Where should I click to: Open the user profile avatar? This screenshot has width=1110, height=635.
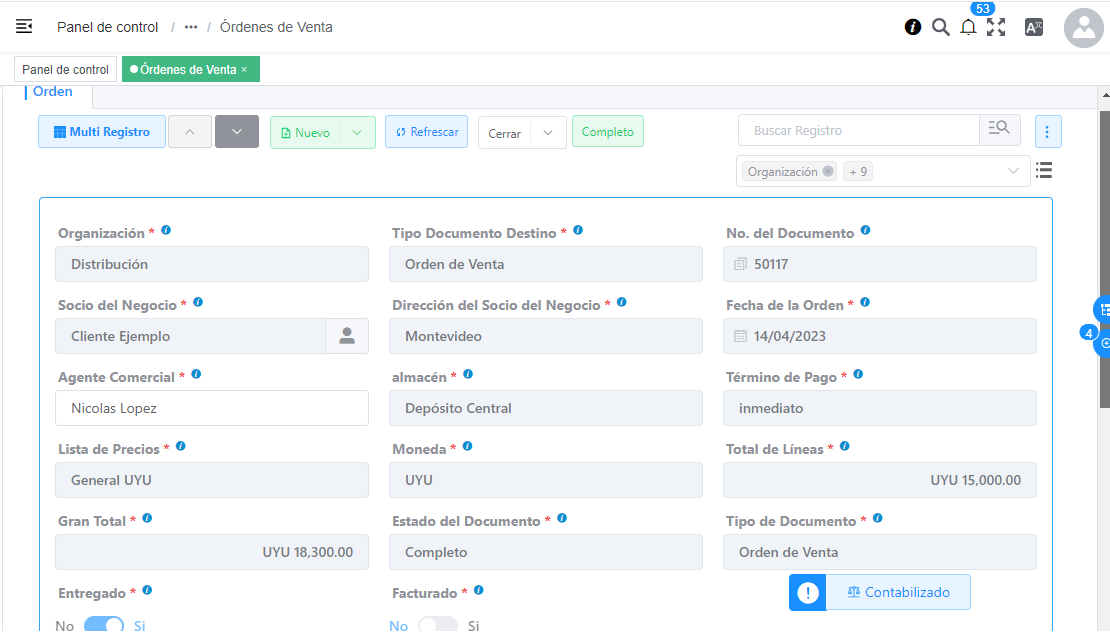click(1083, 28)
